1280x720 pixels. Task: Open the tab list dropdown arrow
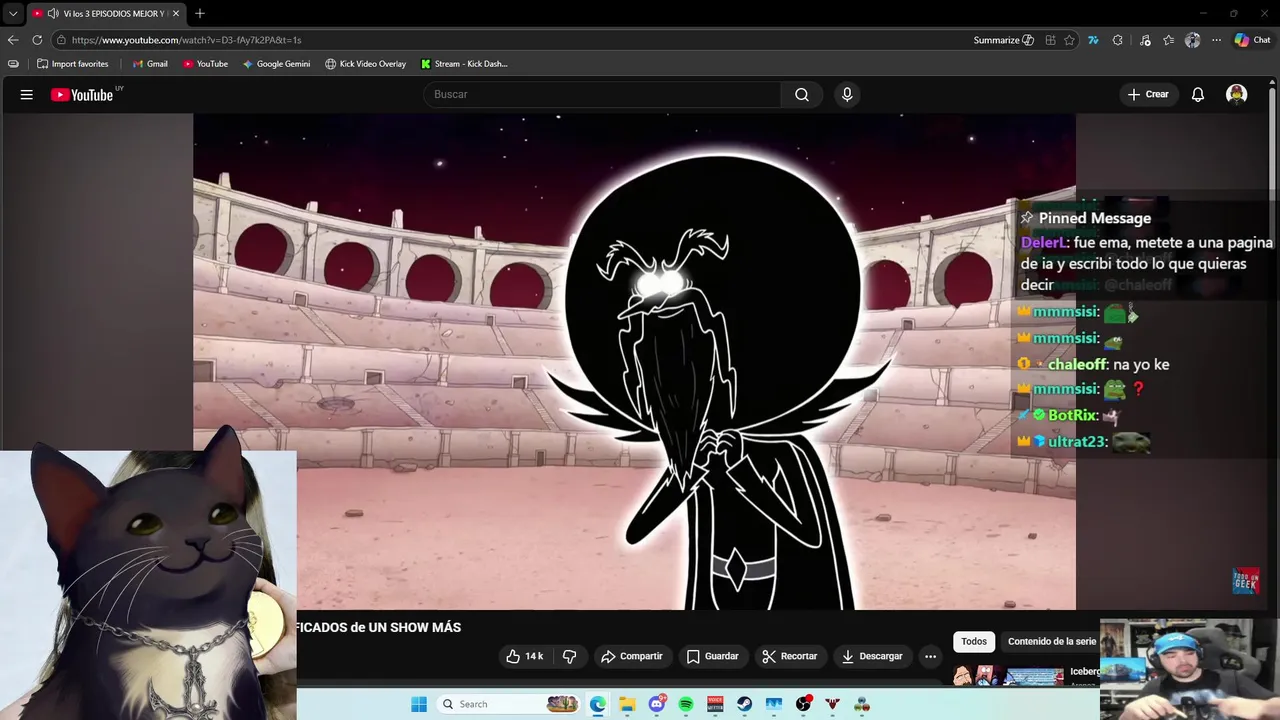tap(12, 14)
